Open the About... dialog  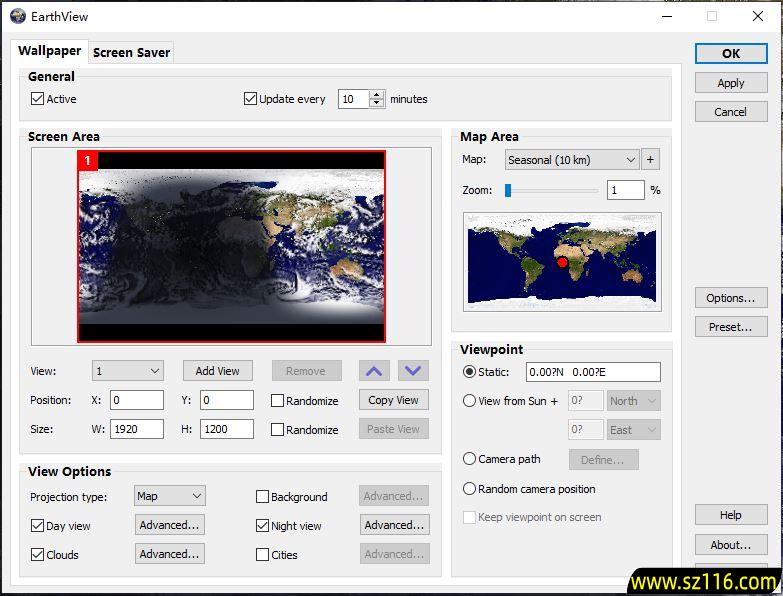click(x=731, y=545)
